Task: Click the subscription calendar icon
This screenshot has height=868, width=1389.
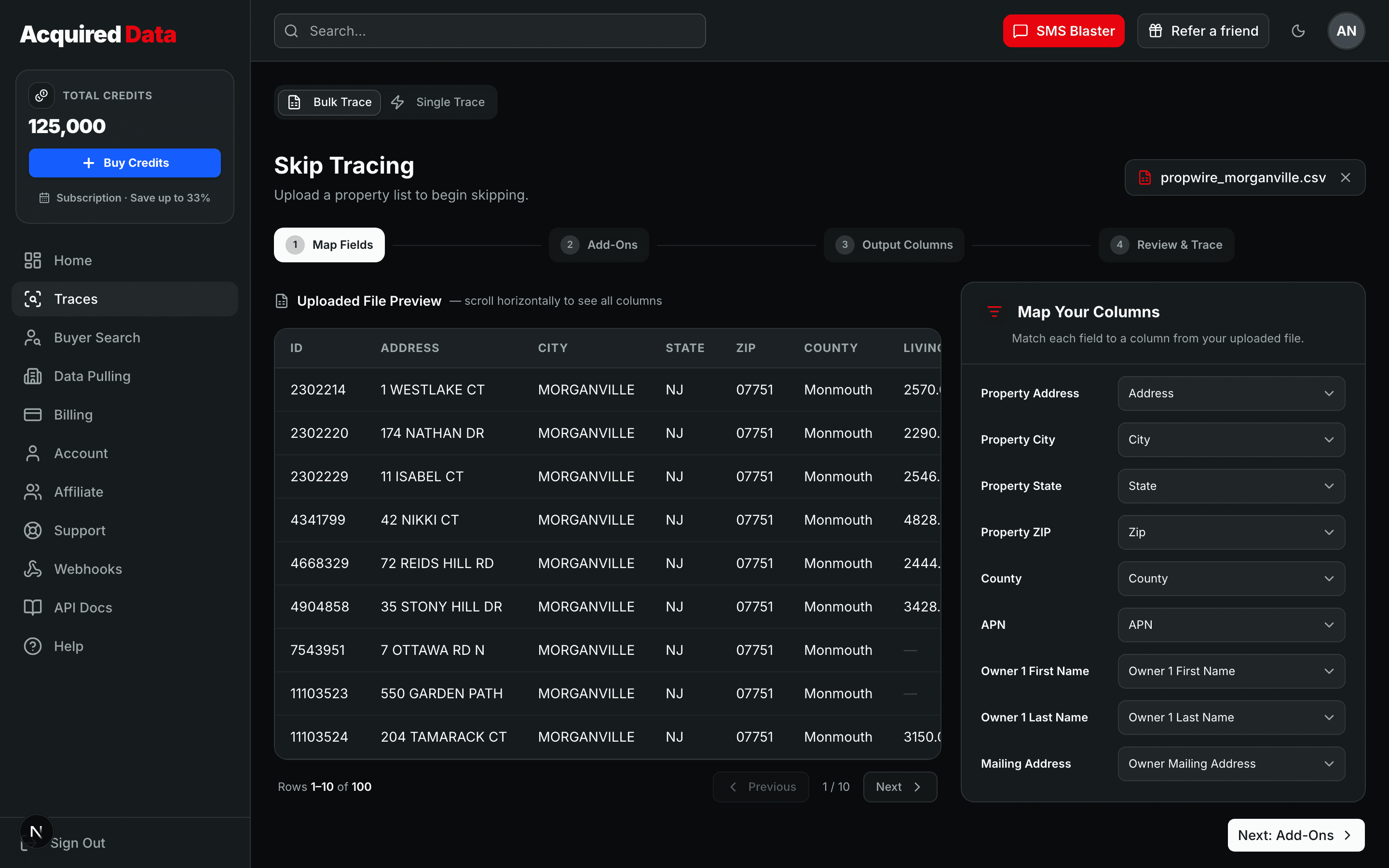Action: coord(44,198)
